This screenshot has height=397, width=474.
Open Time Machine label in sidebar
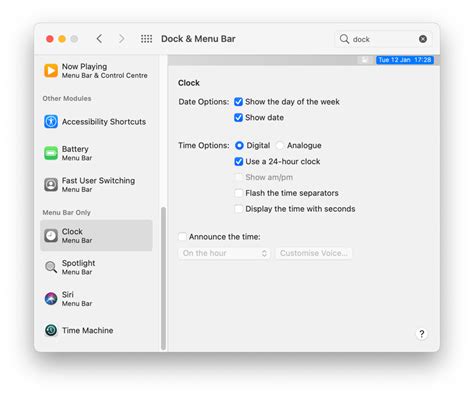click(88, 330)
